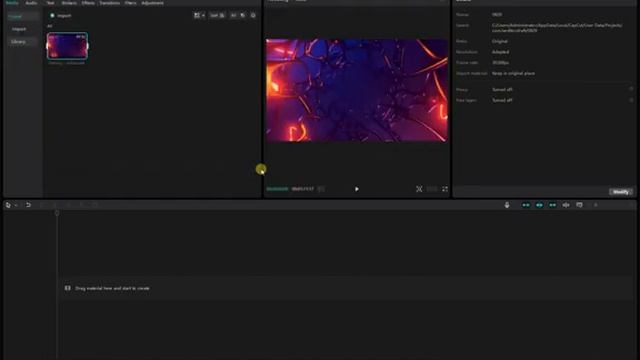Toggle auto snapping in timeline
This screenshot has height=360, width=640.
(539, 205)
